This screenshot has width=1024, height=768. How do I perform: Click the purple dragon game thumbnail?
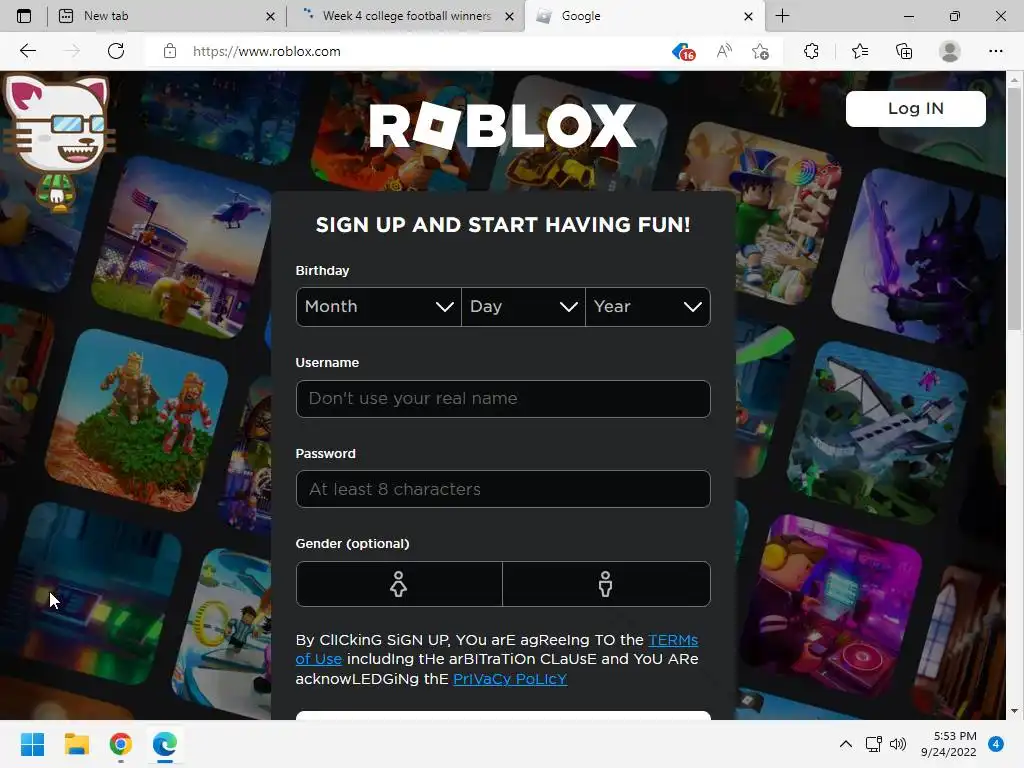(919, 256)
